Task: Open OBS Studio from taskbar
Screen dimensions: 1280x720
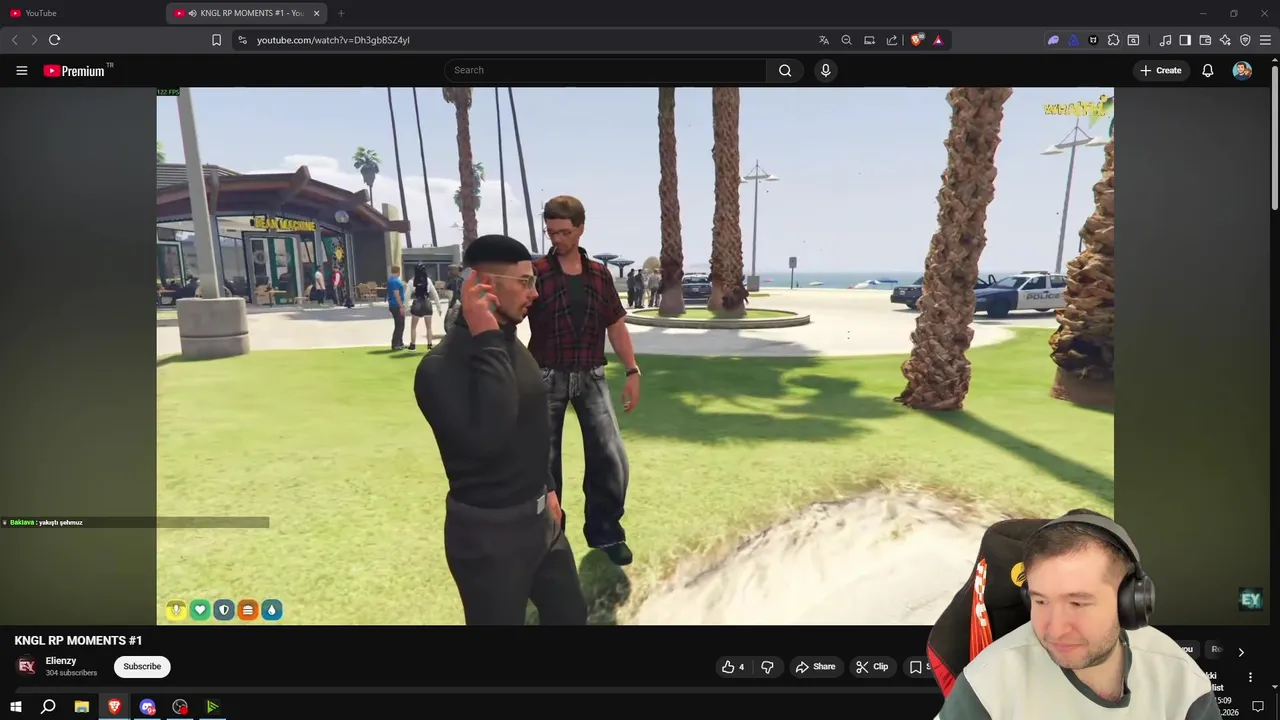Action: pyautogui.click(x=180, y=707)
